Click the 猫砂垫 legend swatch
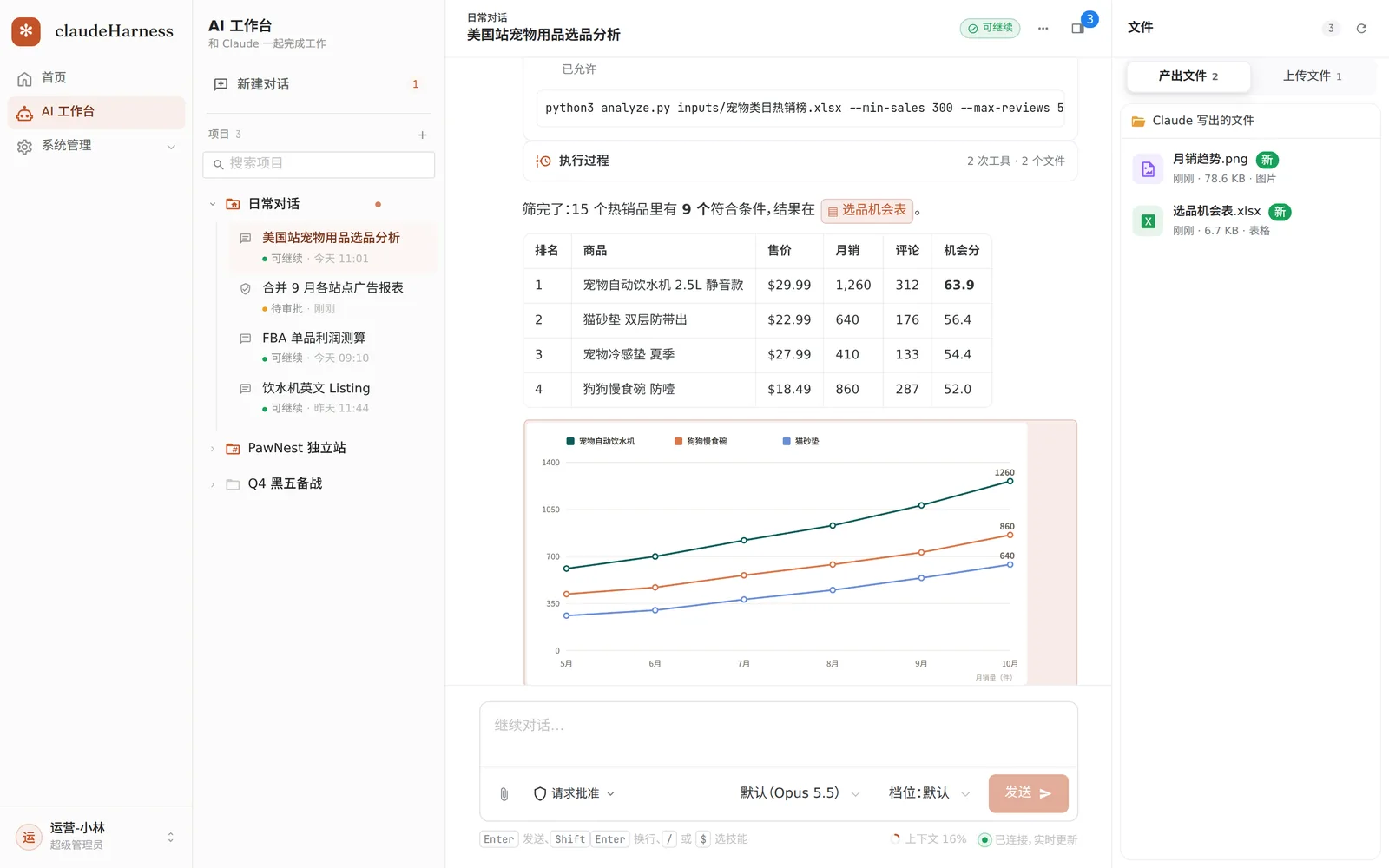1389x868 pixels. 787,441
